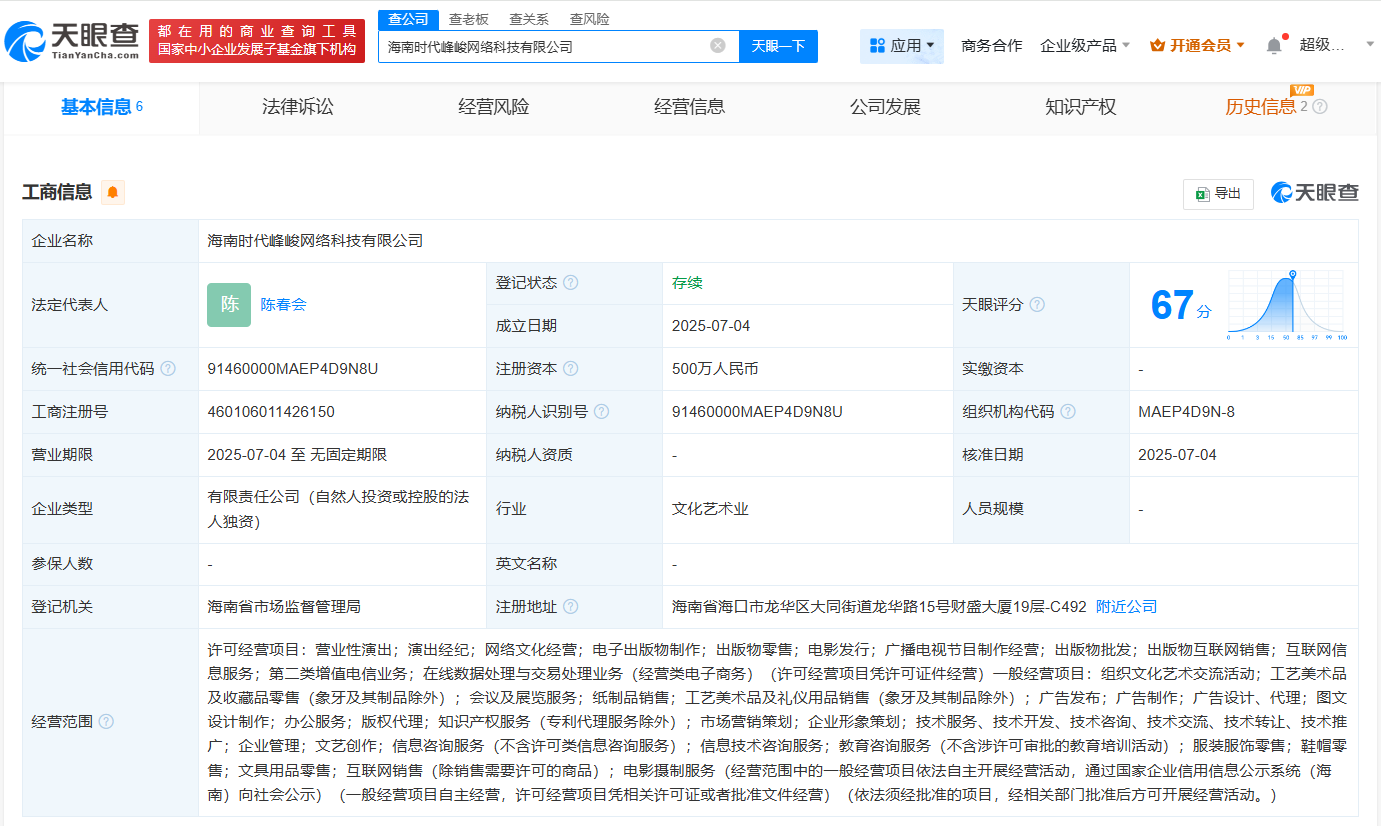Click the 工商信息 section heading
This screenshot has width=1381, height=826.
[x=57, y=192]
